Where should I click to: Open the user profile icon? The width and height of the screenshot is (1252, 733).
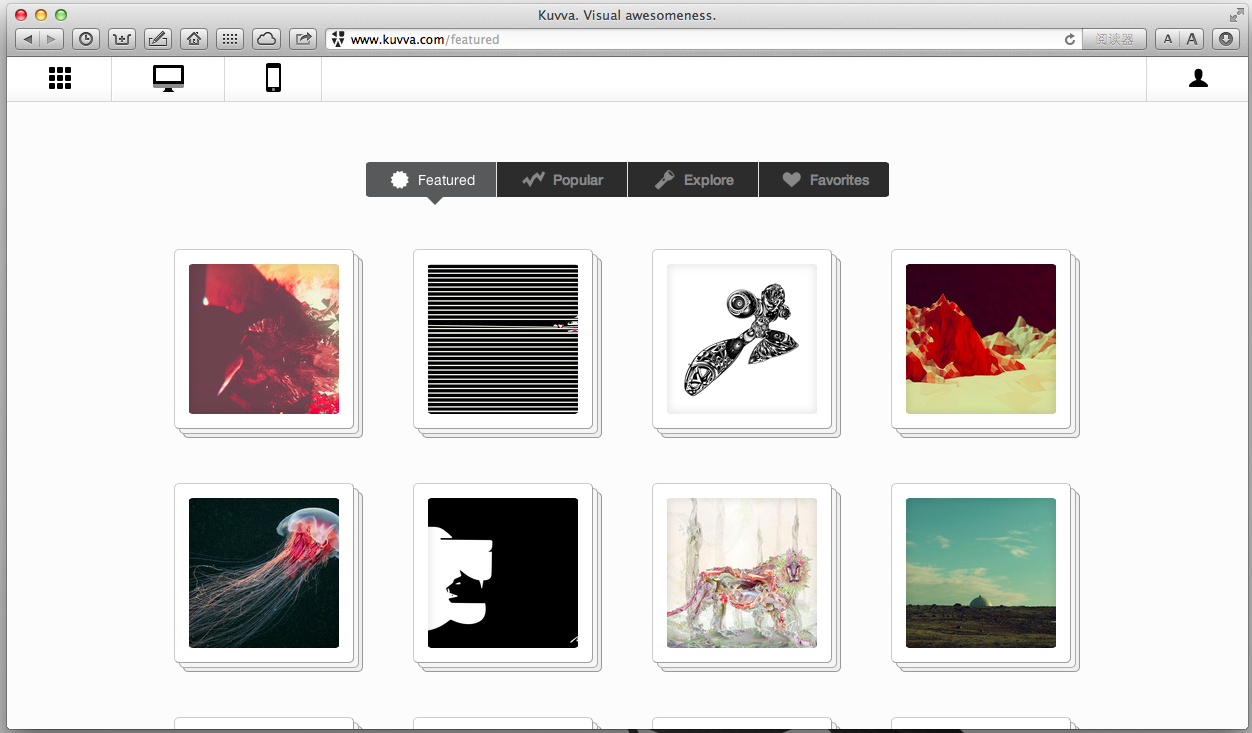1198,78
